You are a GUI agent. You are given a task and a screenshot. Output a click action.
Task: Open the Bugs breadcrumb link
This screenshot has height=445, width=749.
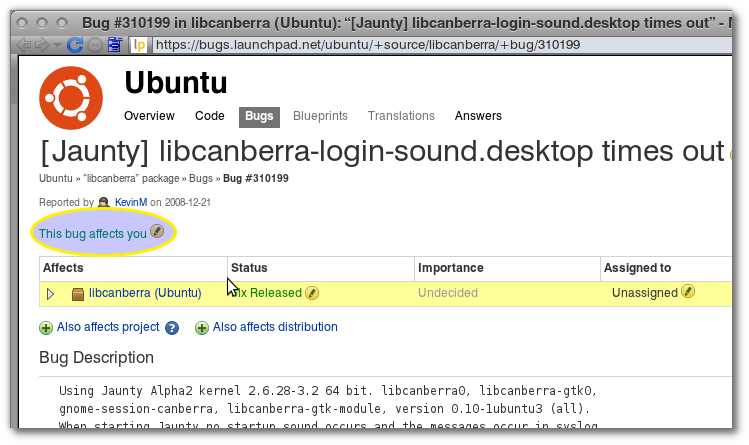pos(201,179)
